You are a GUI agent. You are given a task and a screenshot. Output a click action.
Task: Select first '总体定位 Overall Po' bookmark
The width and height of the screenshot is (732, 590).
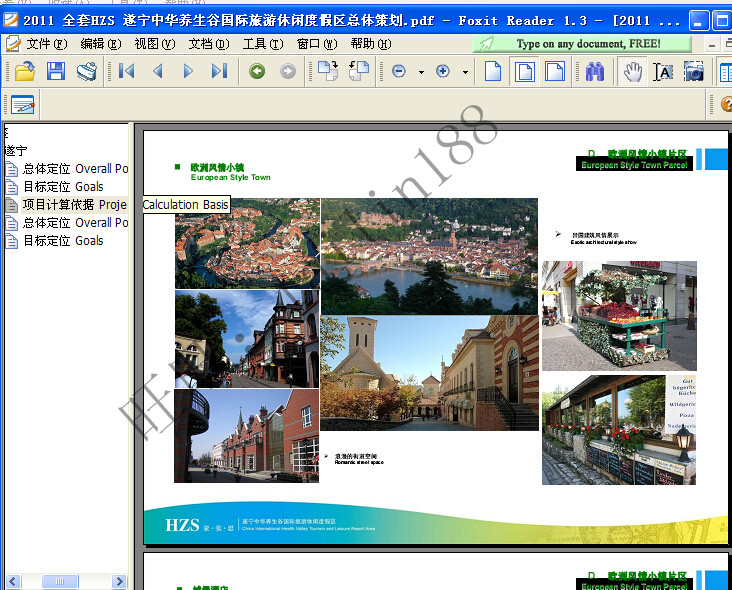75,169
